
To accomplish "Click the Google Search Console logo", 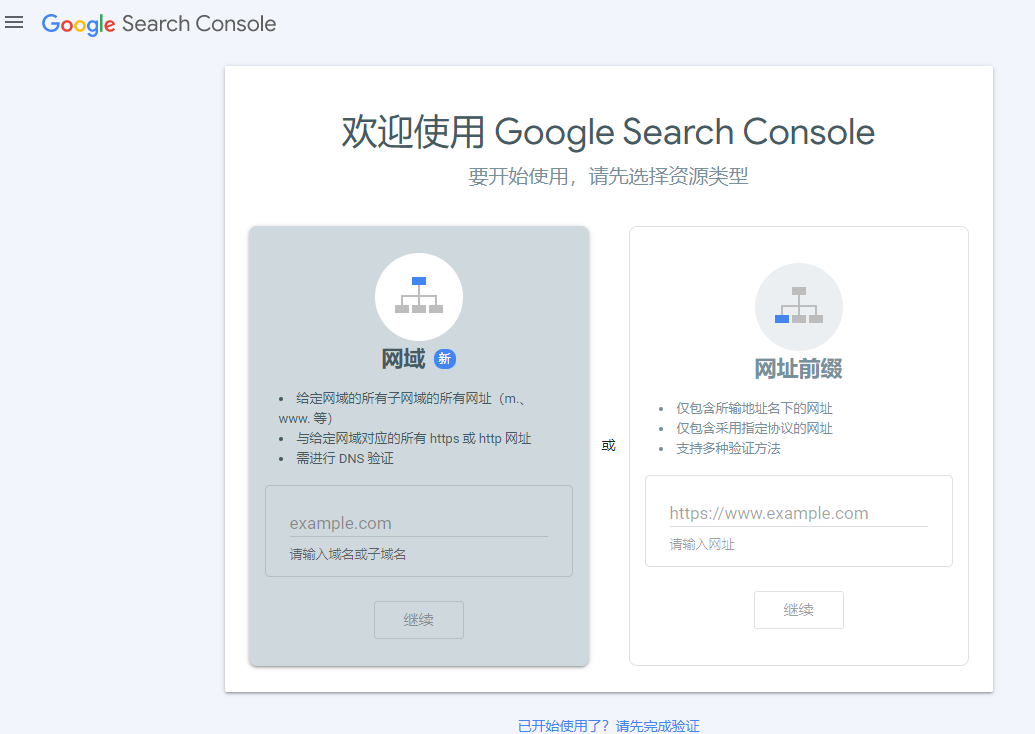I will coord(158,24).
